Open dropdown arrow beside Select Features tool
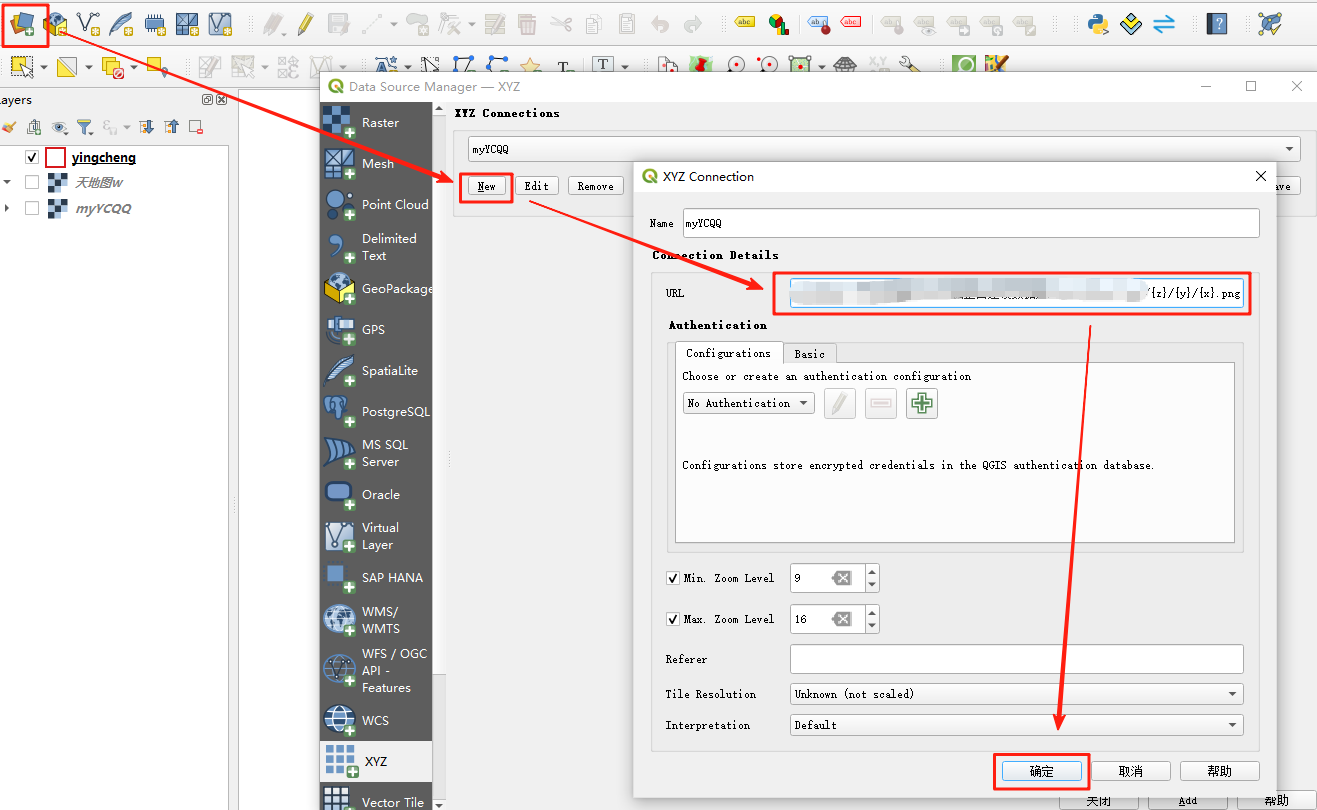Viewport: 1317px width, 810px height. [x=44, y=67]
